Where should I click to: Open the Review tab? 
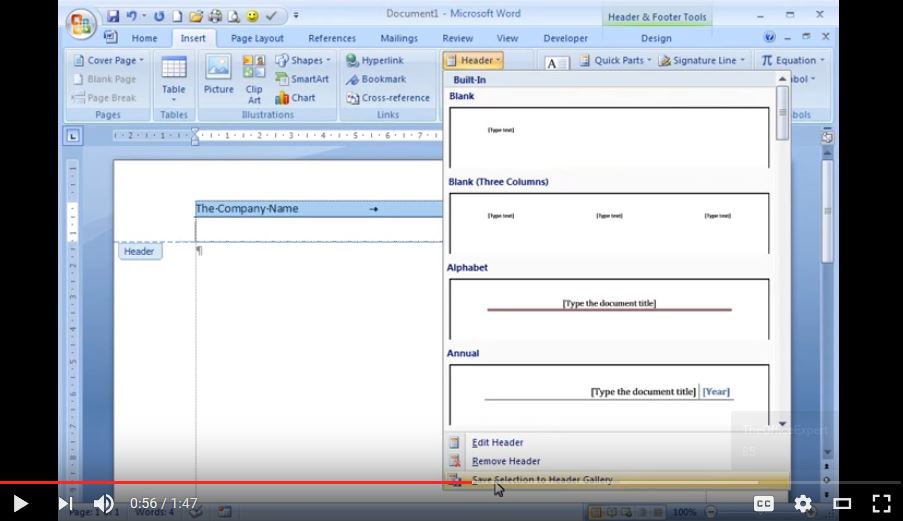click(457, 39)
